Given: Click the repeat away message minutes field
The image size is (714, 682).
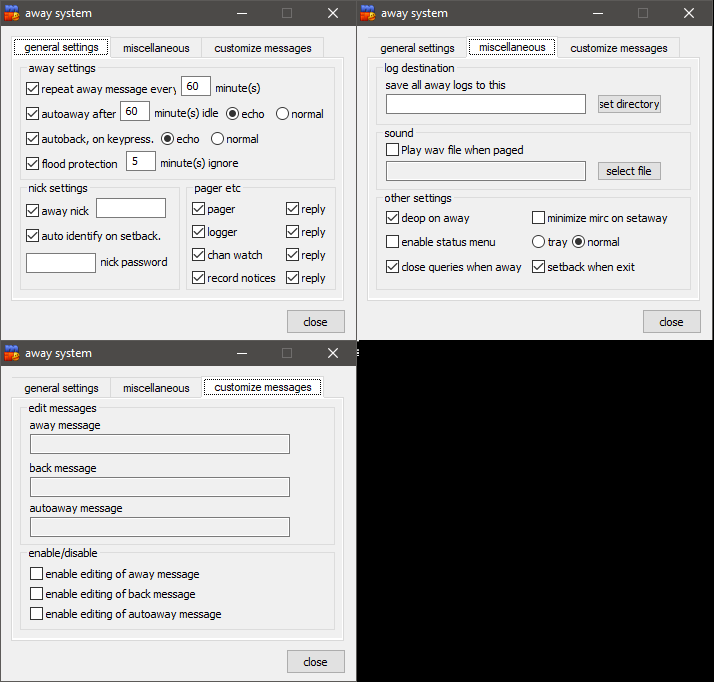Looking at the screenshot, I should click(196, 86).
